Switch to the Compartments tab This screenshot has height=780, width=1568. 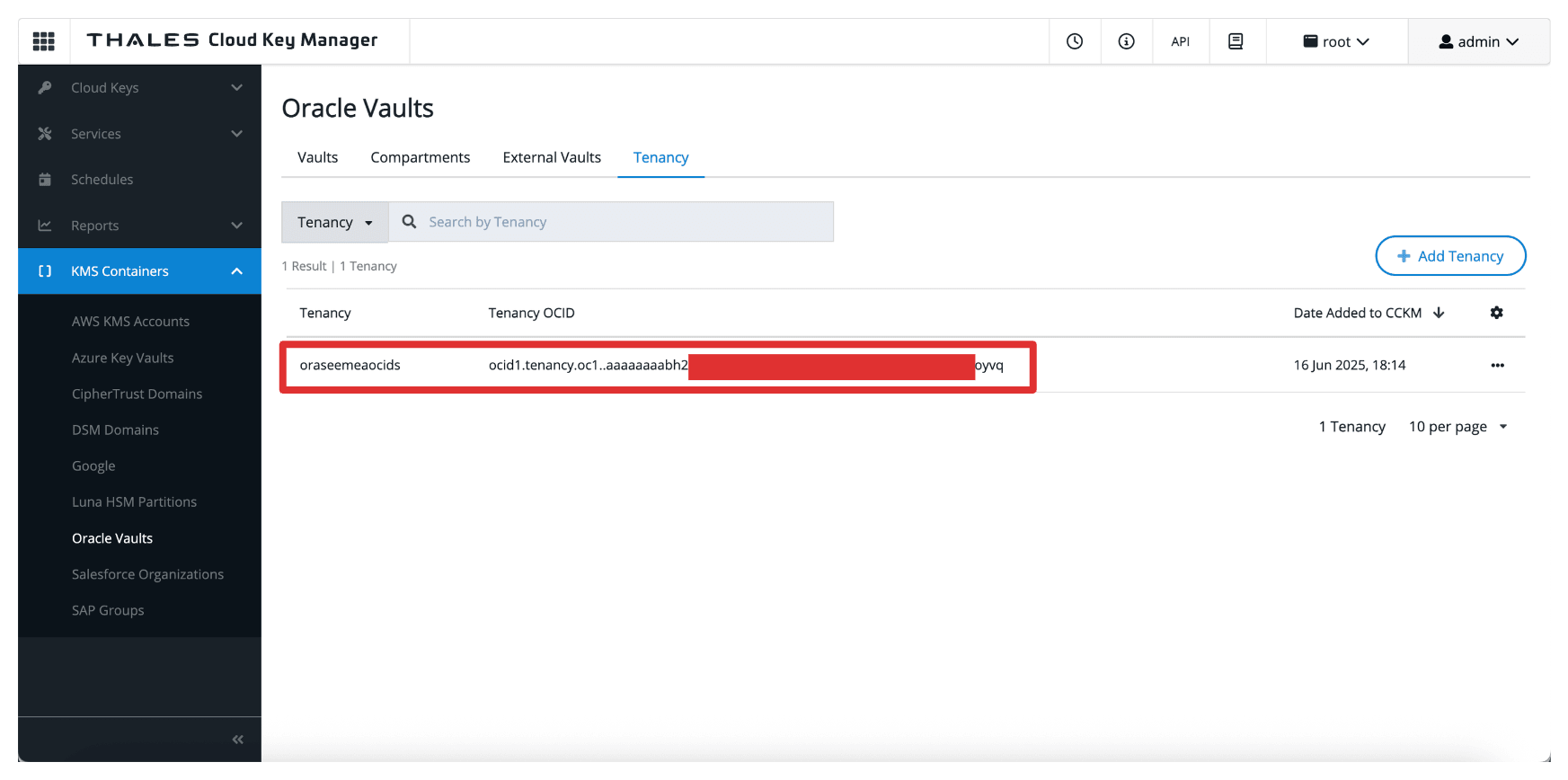pyautogui.click(x=421, y=157)
